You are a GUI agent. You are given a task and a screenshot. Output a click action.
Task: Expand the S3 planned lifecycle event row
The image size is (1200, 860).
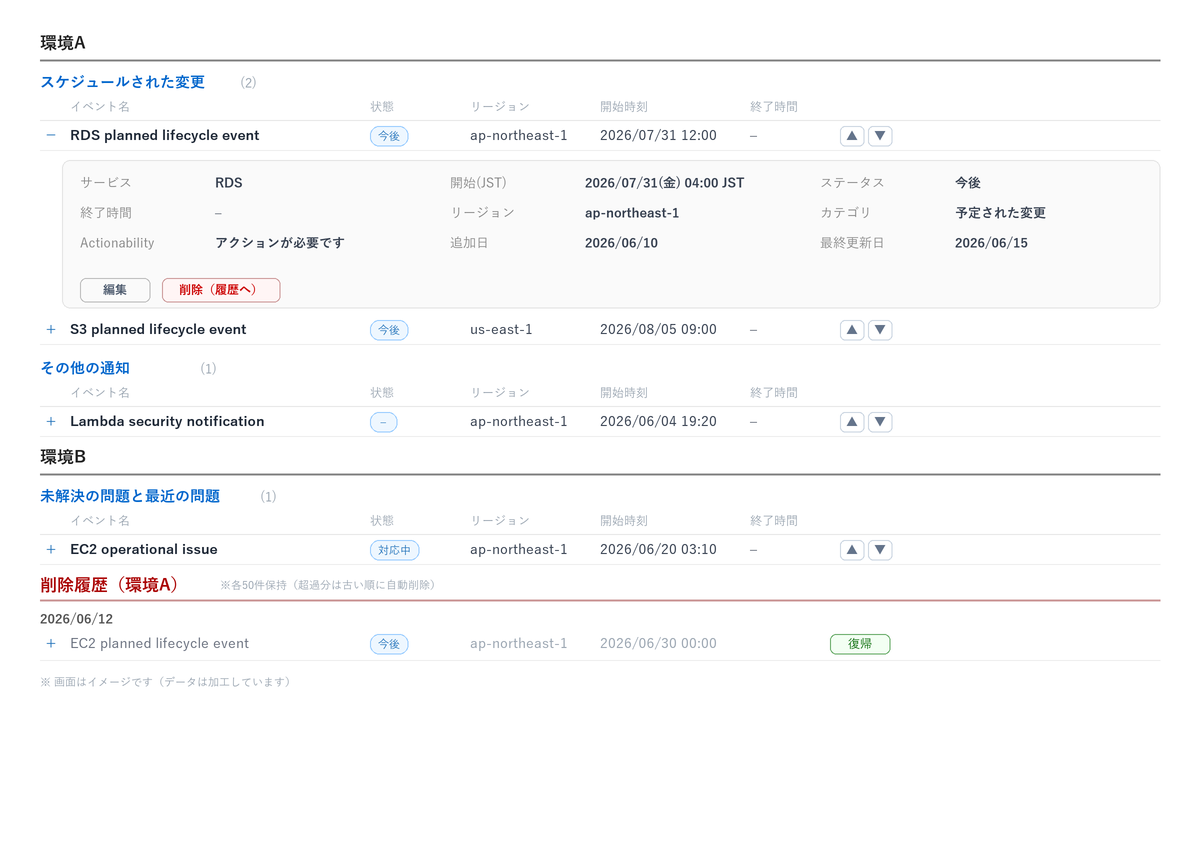tap(51, 329)
